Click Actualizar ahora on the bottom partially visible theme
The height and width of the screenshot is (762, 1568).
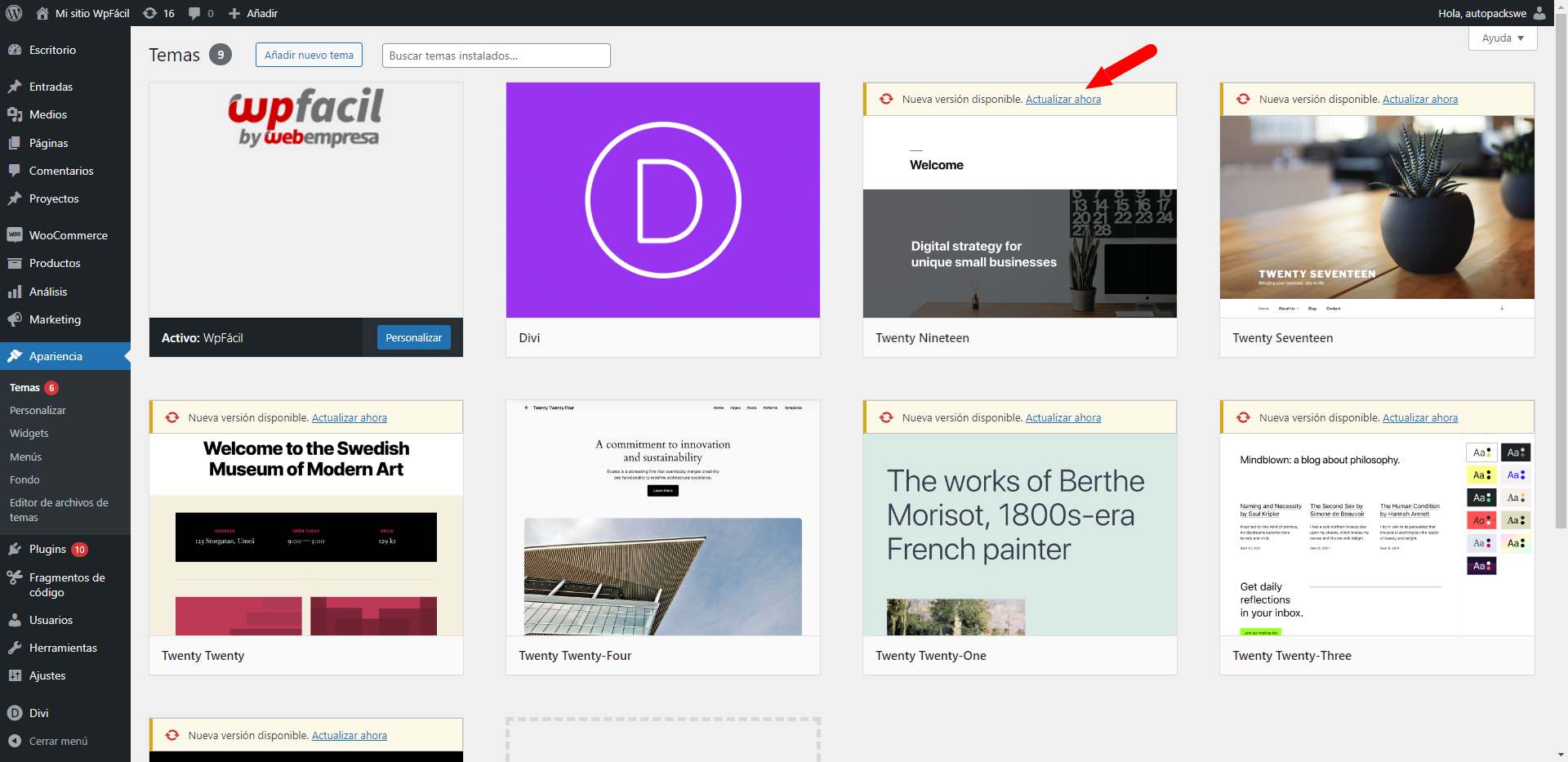pyautogui.click(x=350, y=736)
